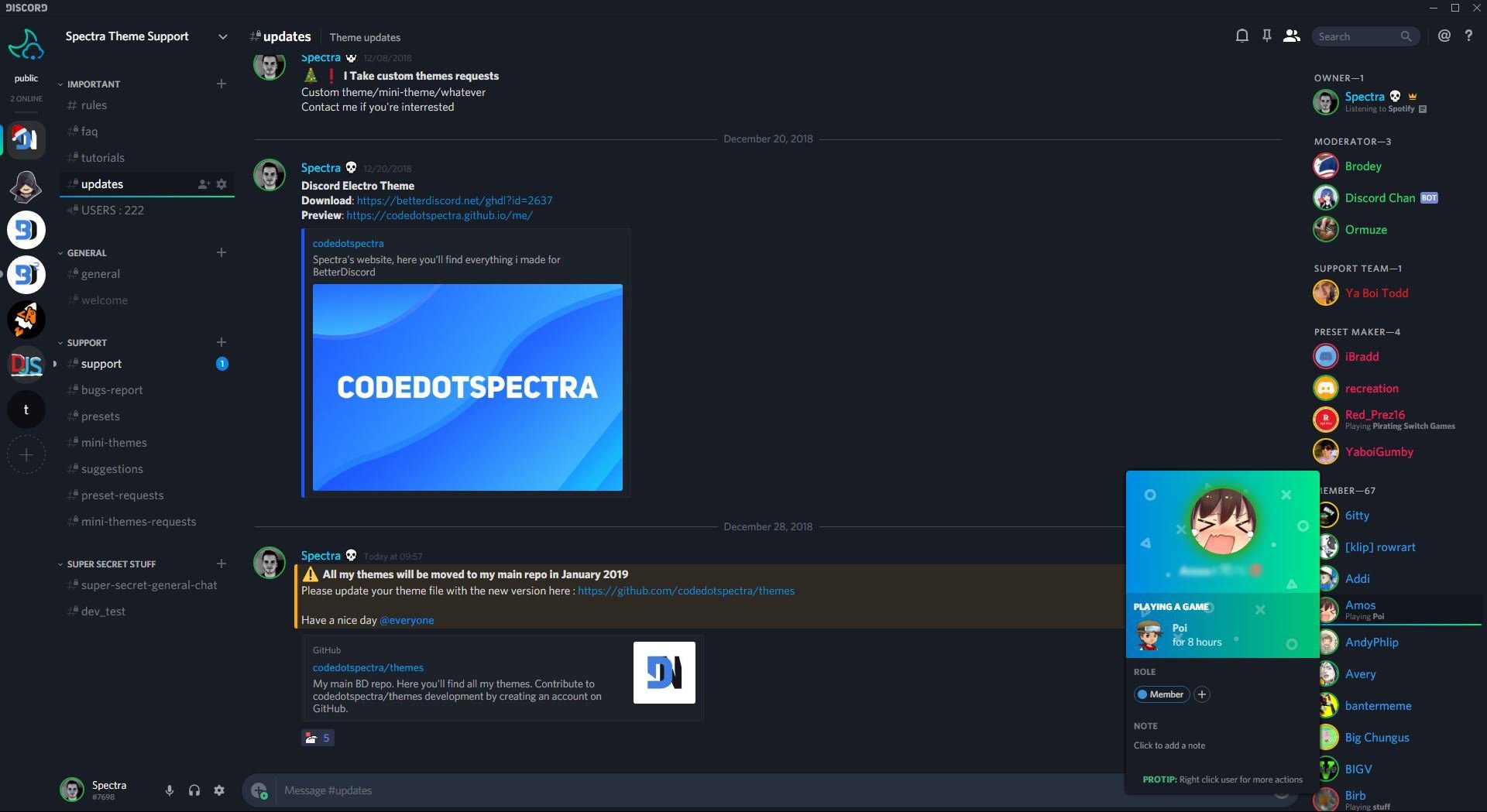Select member Discord Chan bot
Image resolution: width=1487 pixels, height=812 pixels.
click(1398, 197)
